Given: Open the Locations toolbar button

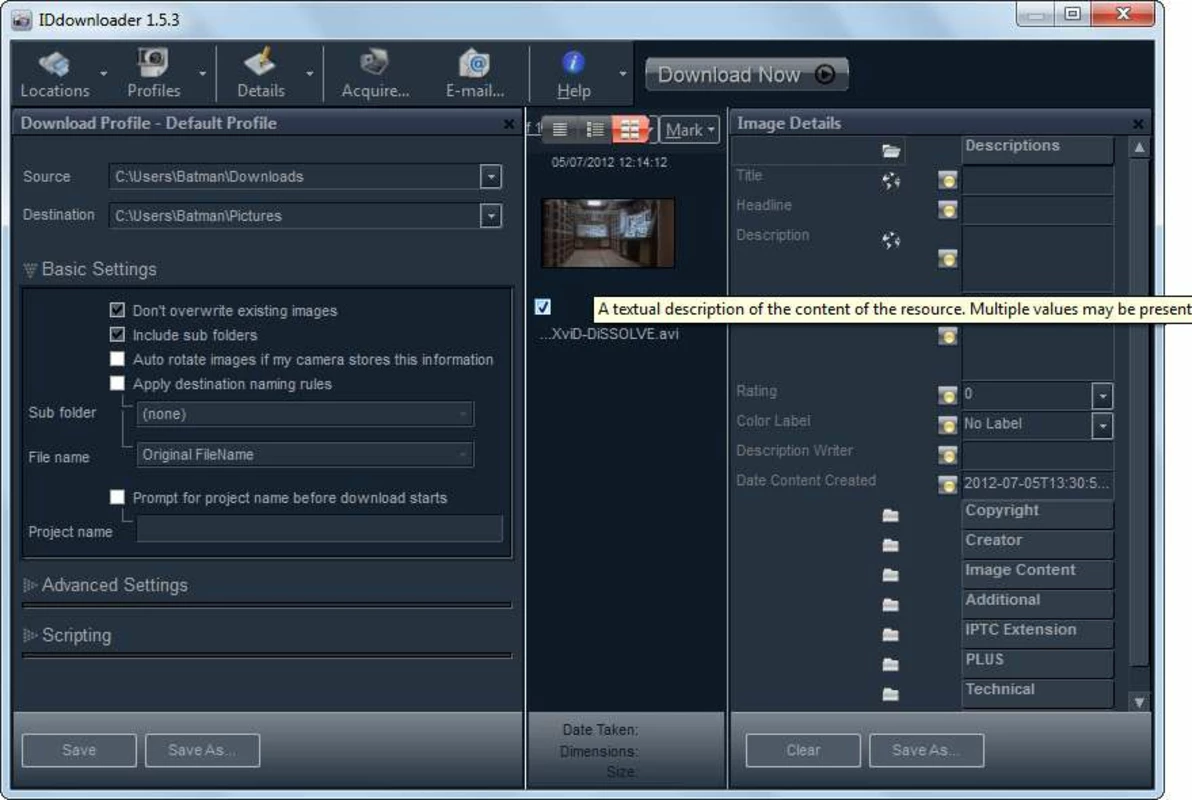Looking at the screenshot, I should click(55, 75).
